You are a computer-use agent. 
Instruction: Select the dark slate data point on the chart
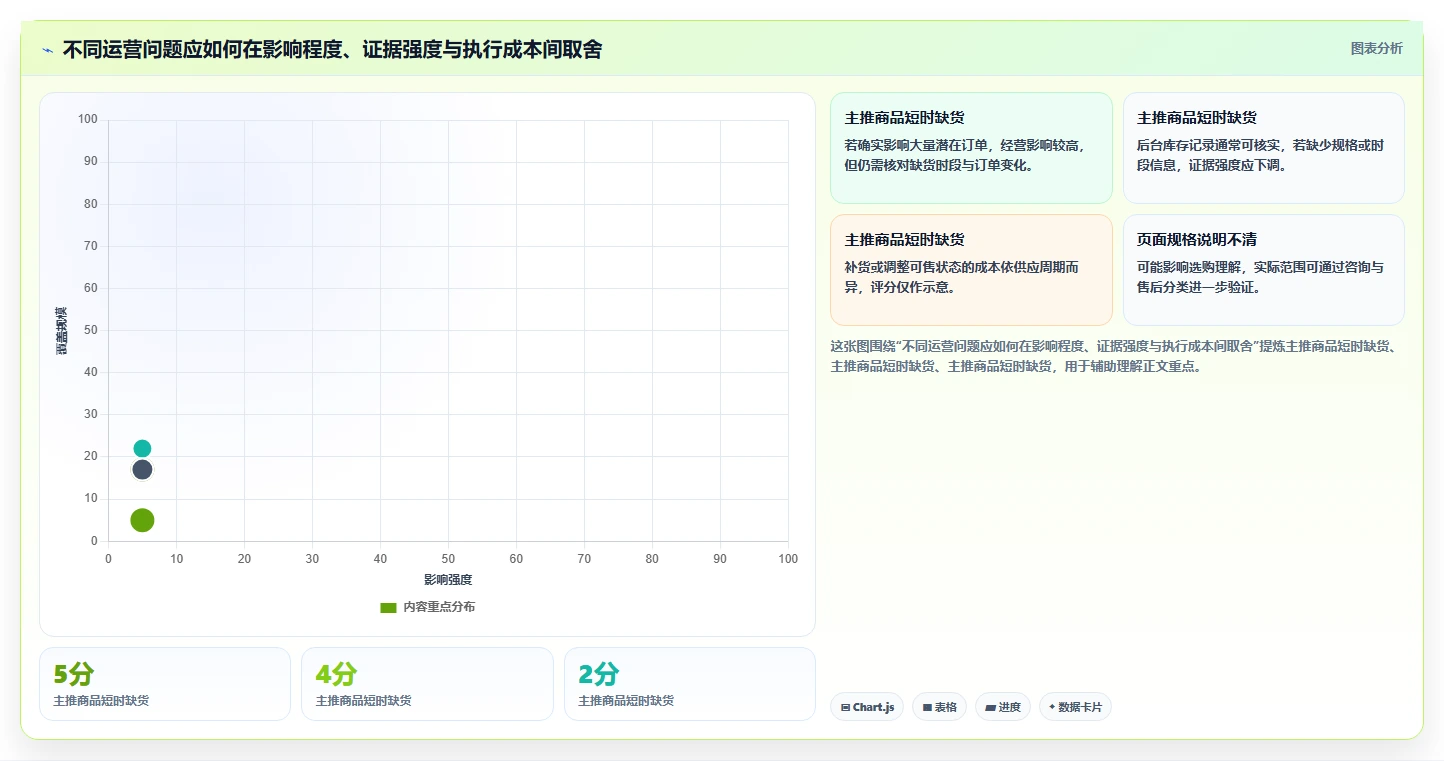(x=142, y=469)
